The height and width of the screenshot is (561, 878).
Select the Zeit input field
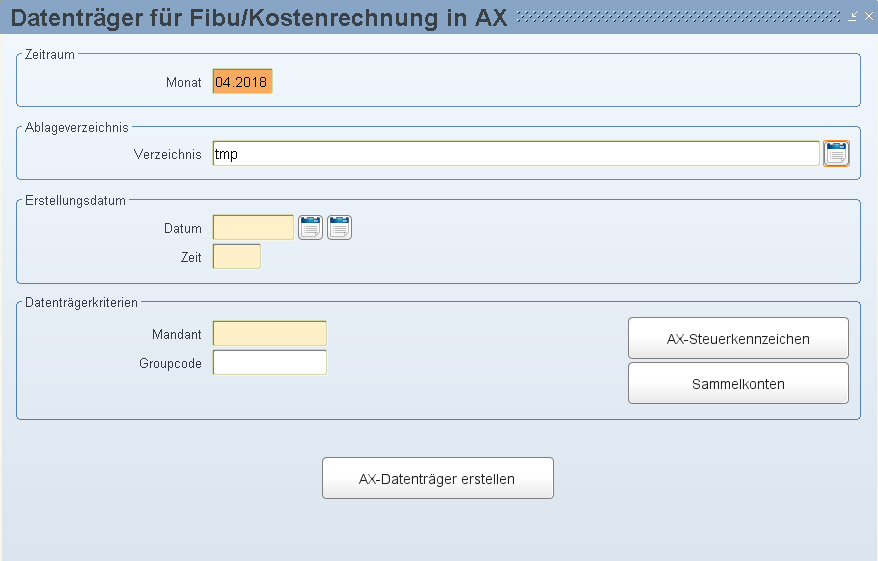pyautogui.click(x=237, y=256)
